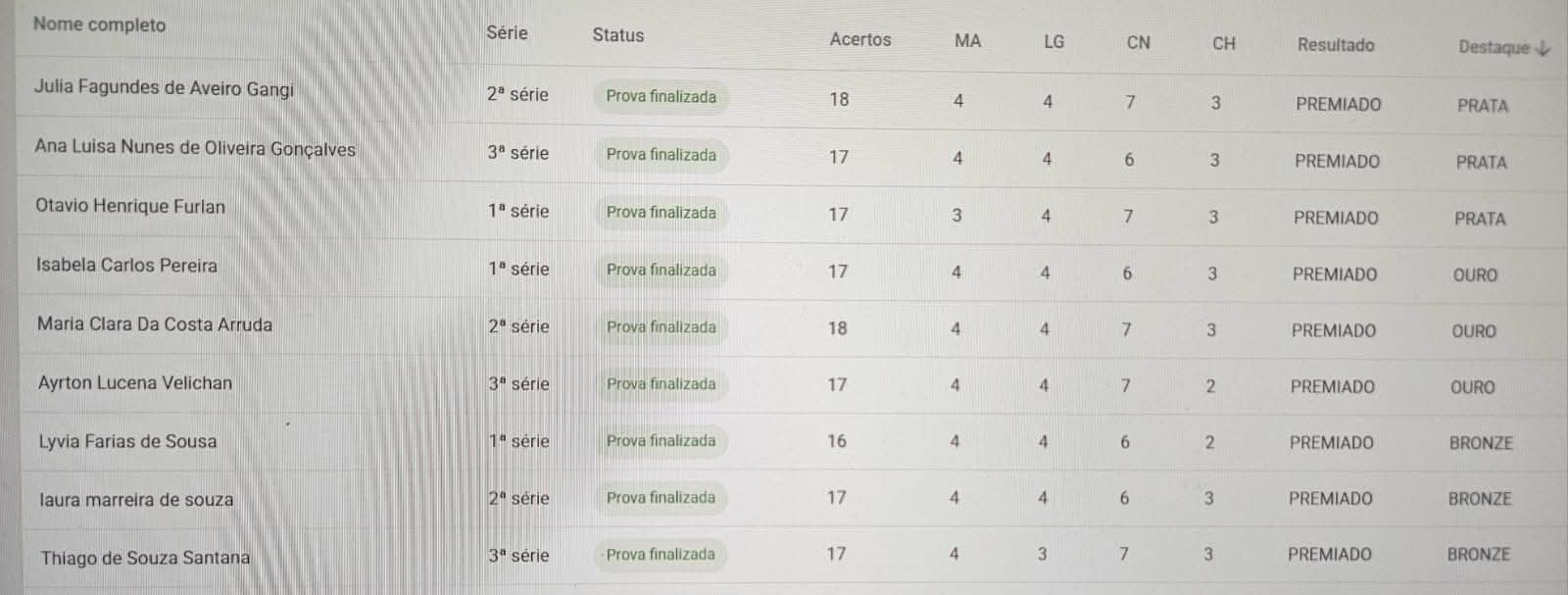Image resolution: width=1568 pixels, height=595 pixels.
Task: Click the LG column header
Action: pyautogui.click(x=1053, y=41)
